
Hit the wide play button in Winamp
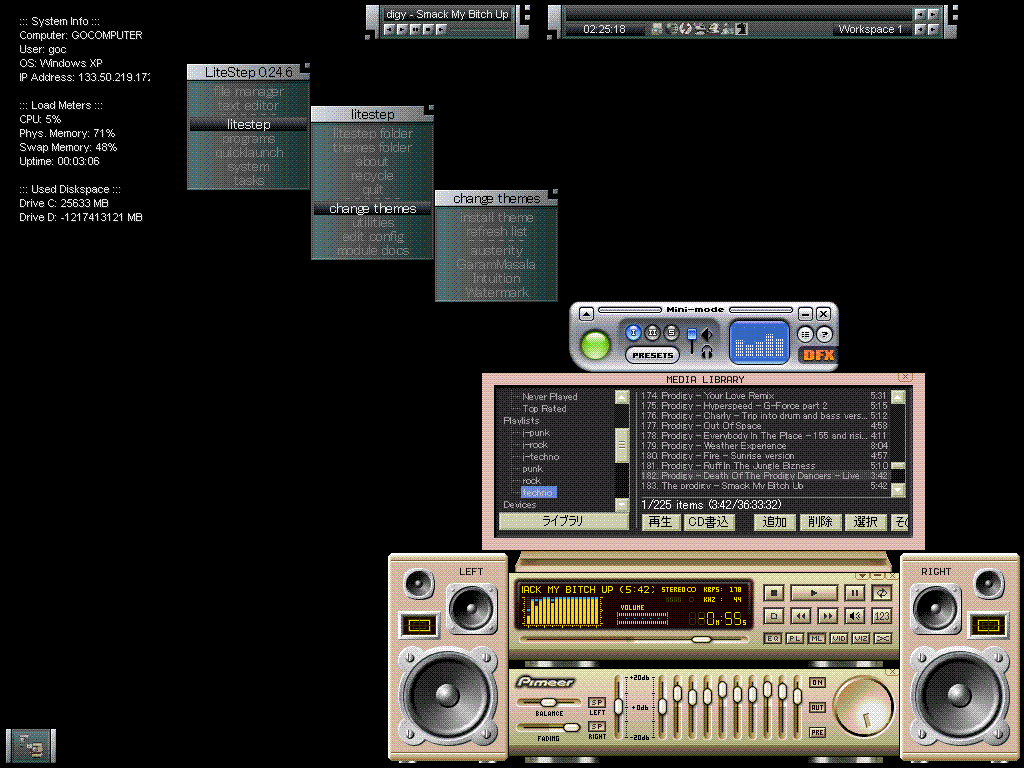point(814,593)
